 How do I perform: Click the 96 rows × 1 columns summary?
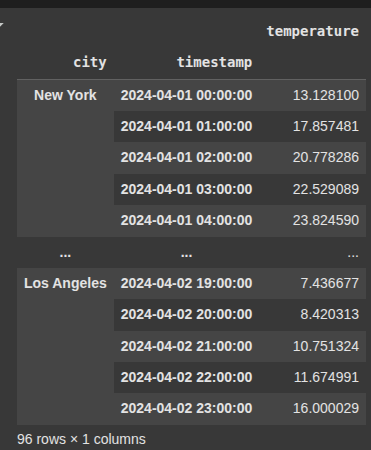81,439
